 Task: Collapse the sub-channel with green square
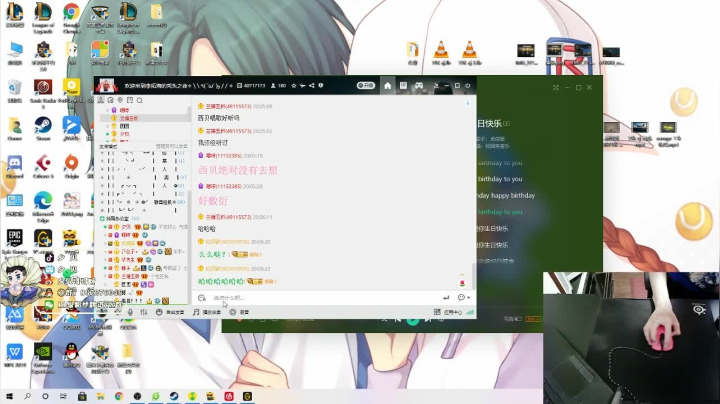(x=102, y=219)
